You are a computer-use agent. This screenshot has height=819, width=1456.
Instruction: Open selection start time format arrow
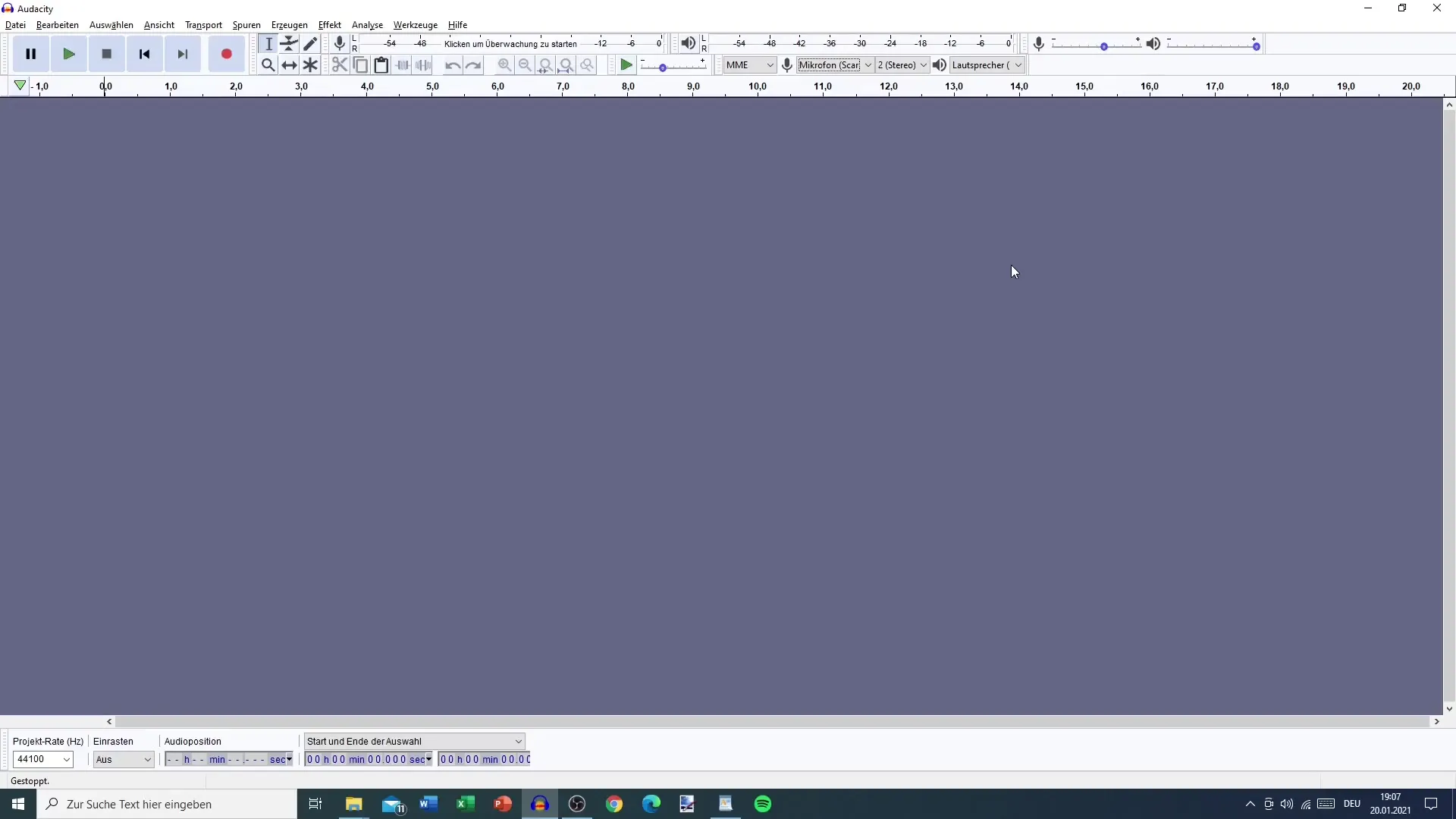point(428,759)
